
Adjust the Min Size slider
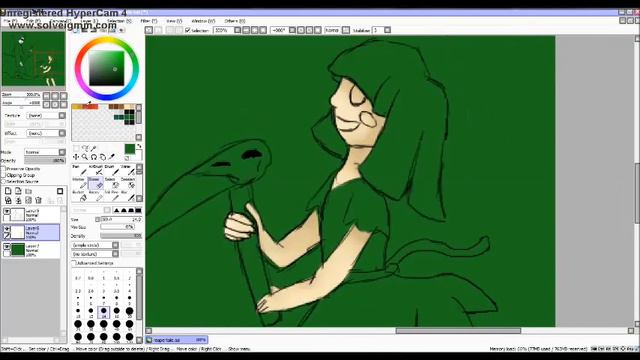[118, 227]
